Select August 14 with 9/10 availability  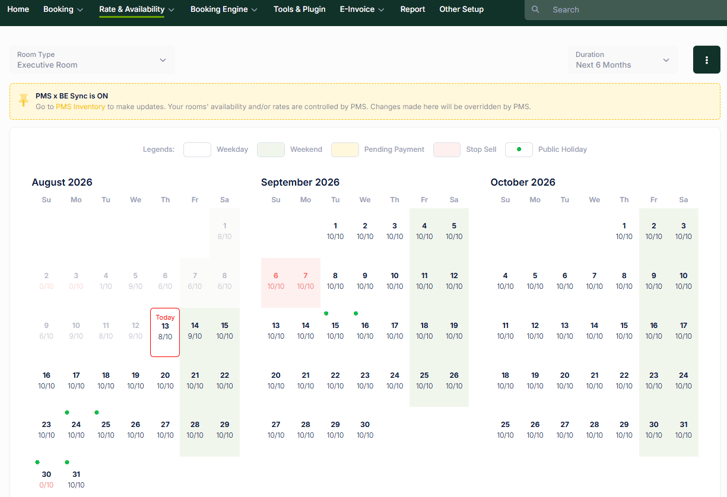click(195, 332)
